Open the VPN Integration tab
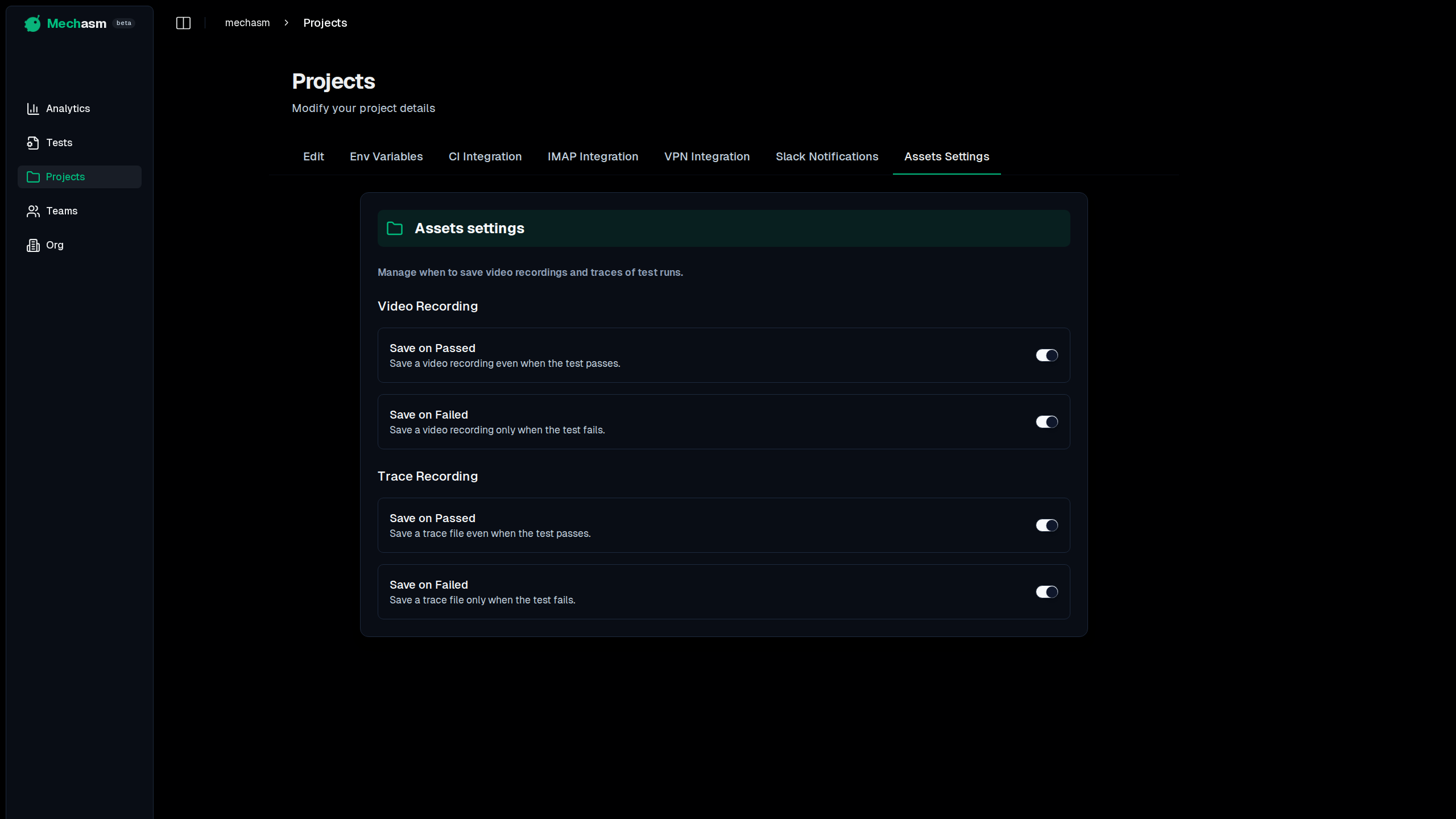Image resolution: width=1456 pixels, height=819 pixels. [706, 156]
